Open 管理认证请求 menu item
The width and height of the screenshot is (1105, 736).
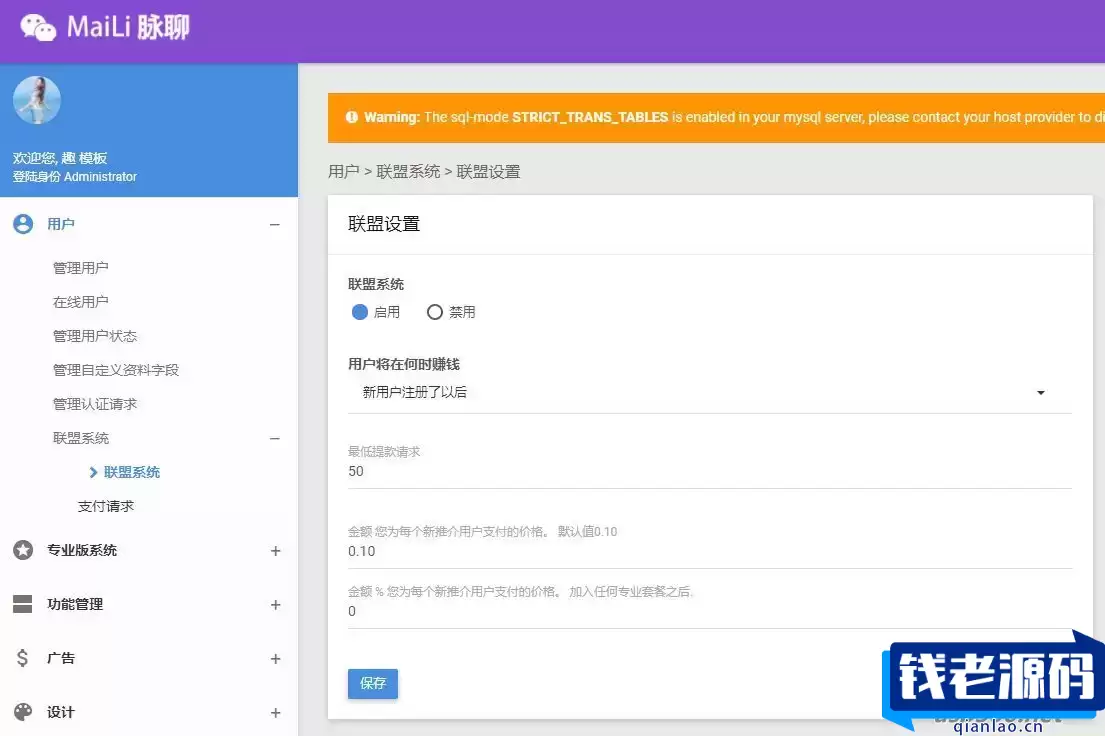pyautogui.click(x=94, y=404)
